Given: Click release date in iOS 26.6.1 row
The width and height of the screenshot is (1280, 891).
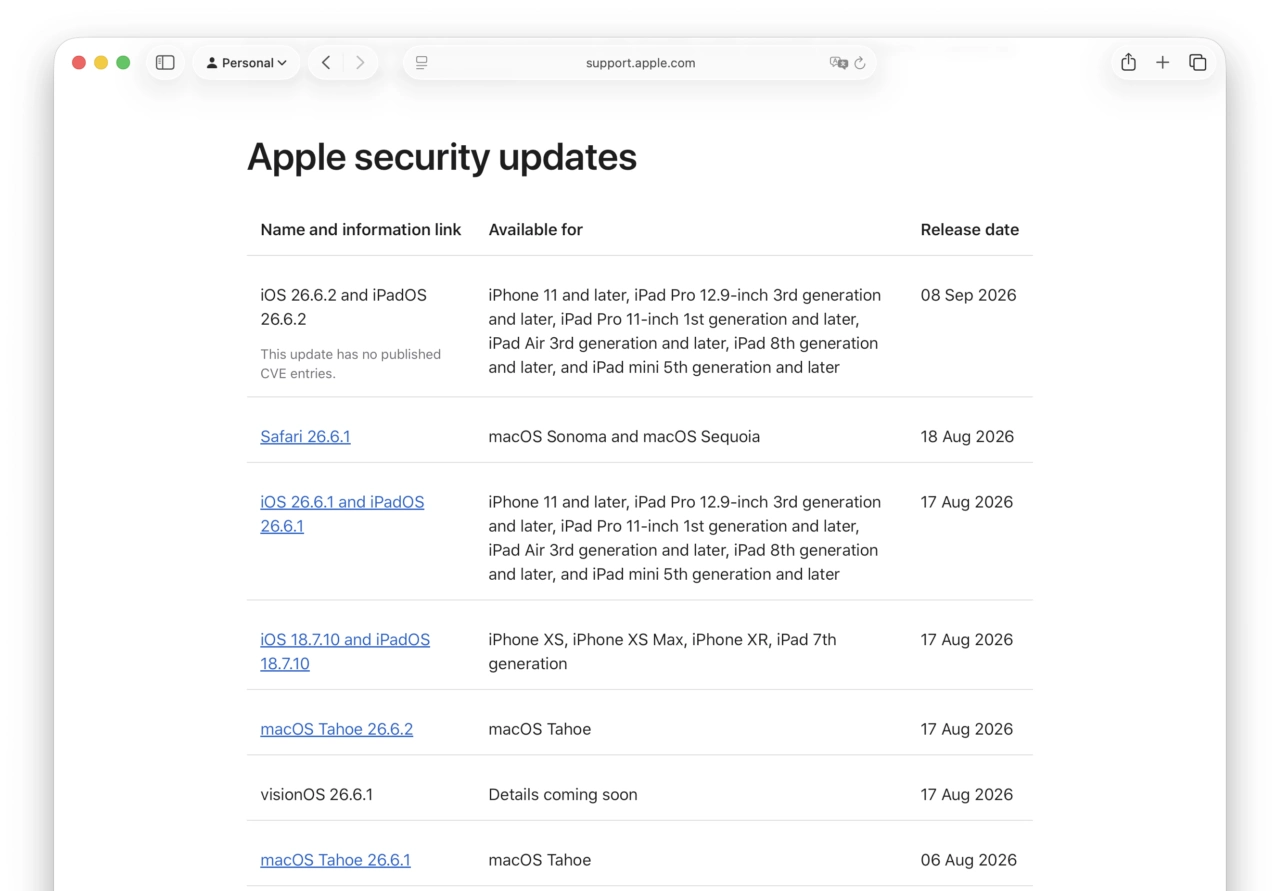Looking at the screenshot, I should tap(966, 502).
